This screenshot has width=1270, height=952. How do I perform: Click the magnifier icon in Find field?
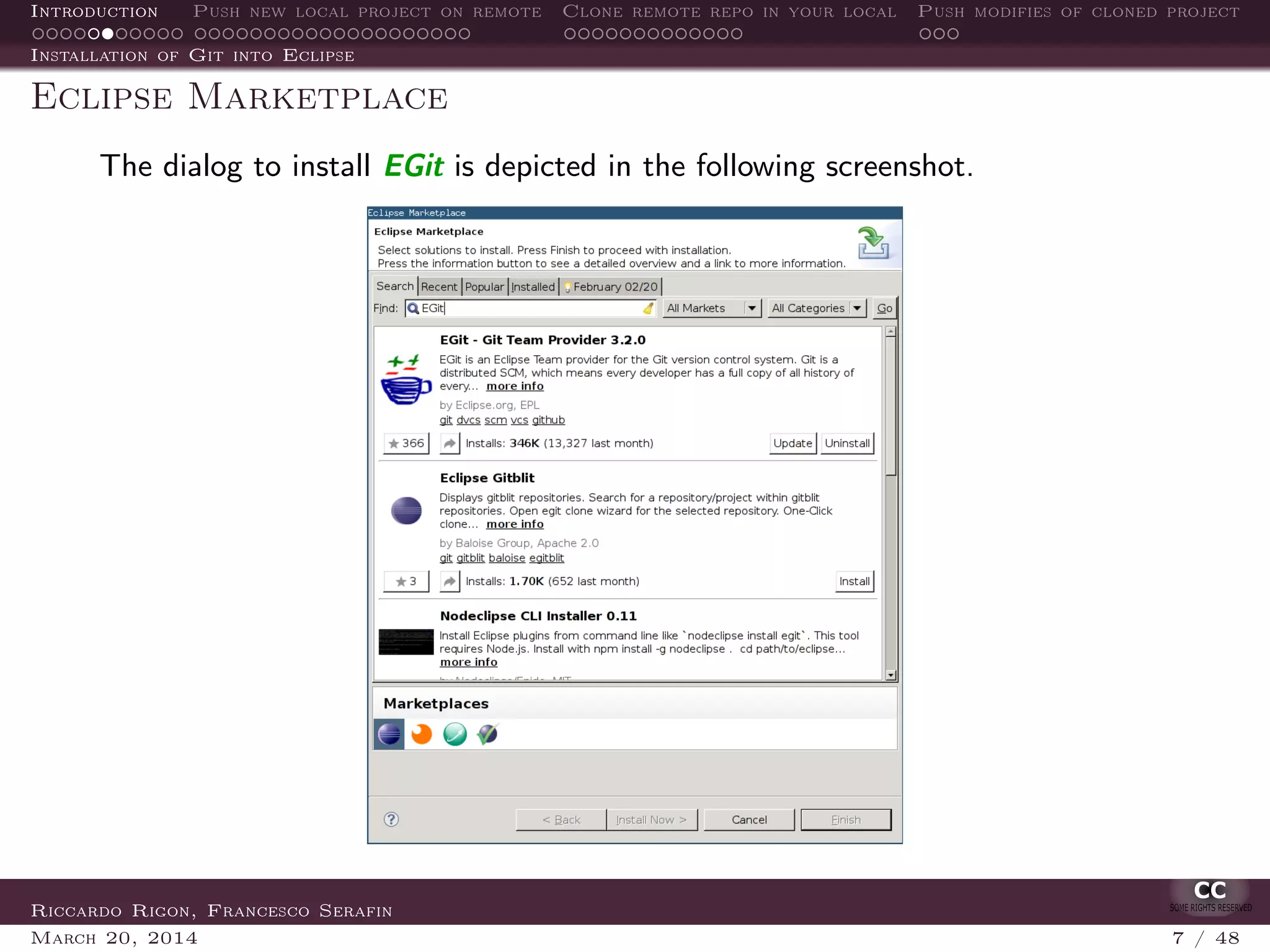(413, 308)
